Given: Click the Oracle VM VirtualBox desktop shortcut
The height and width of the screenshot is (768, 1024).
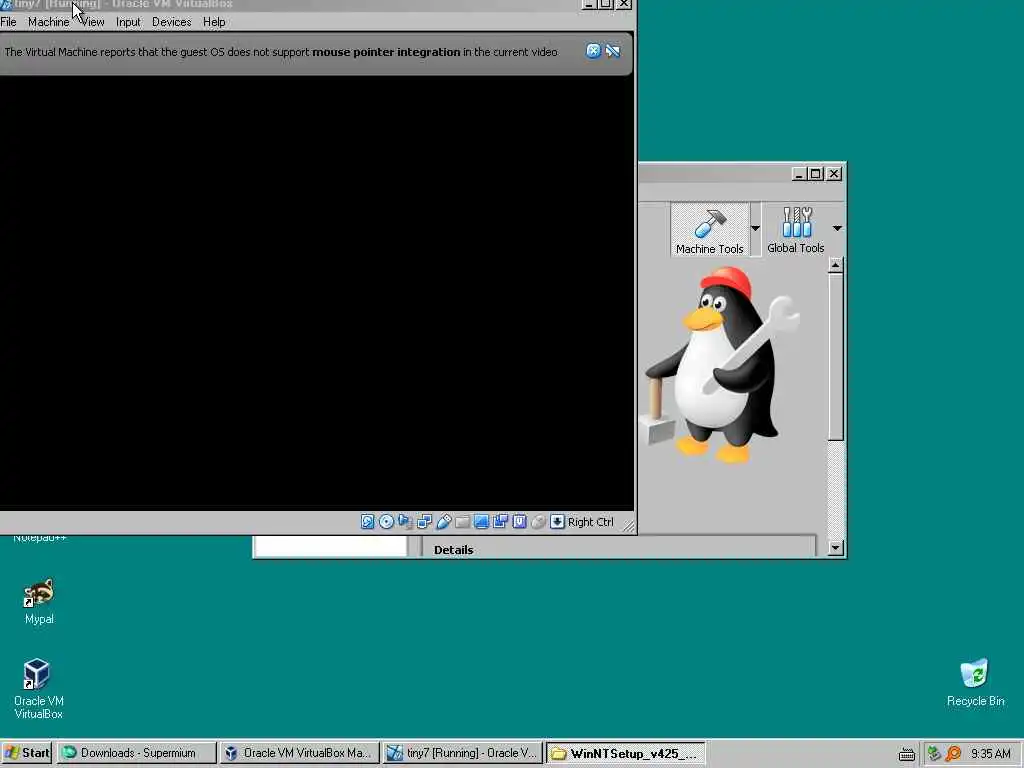Looking at the screenshot, I should (x=39, y=689).
